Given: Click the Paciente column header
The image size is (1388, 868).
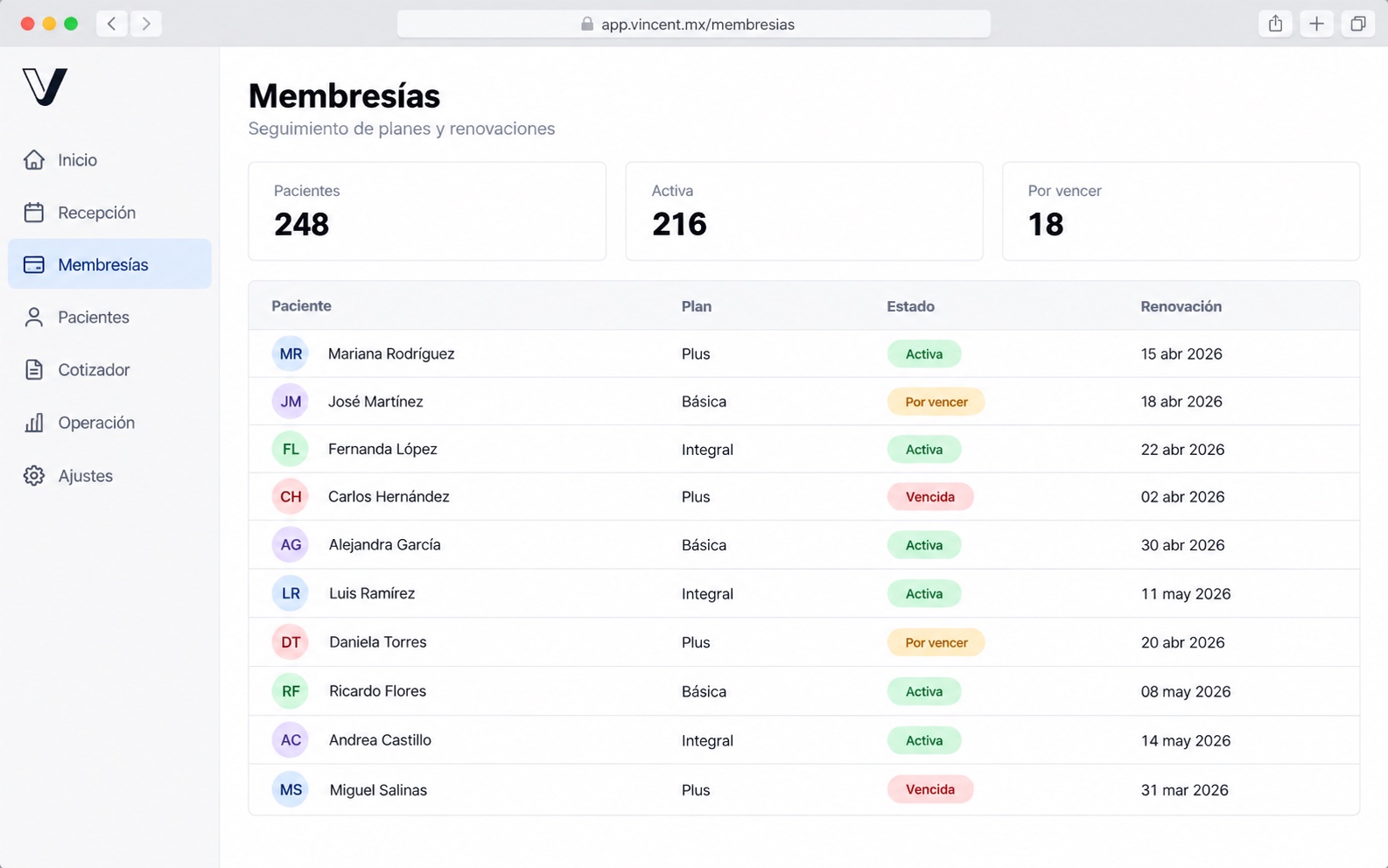Looking at the screenshot, I should click(301, 306).
